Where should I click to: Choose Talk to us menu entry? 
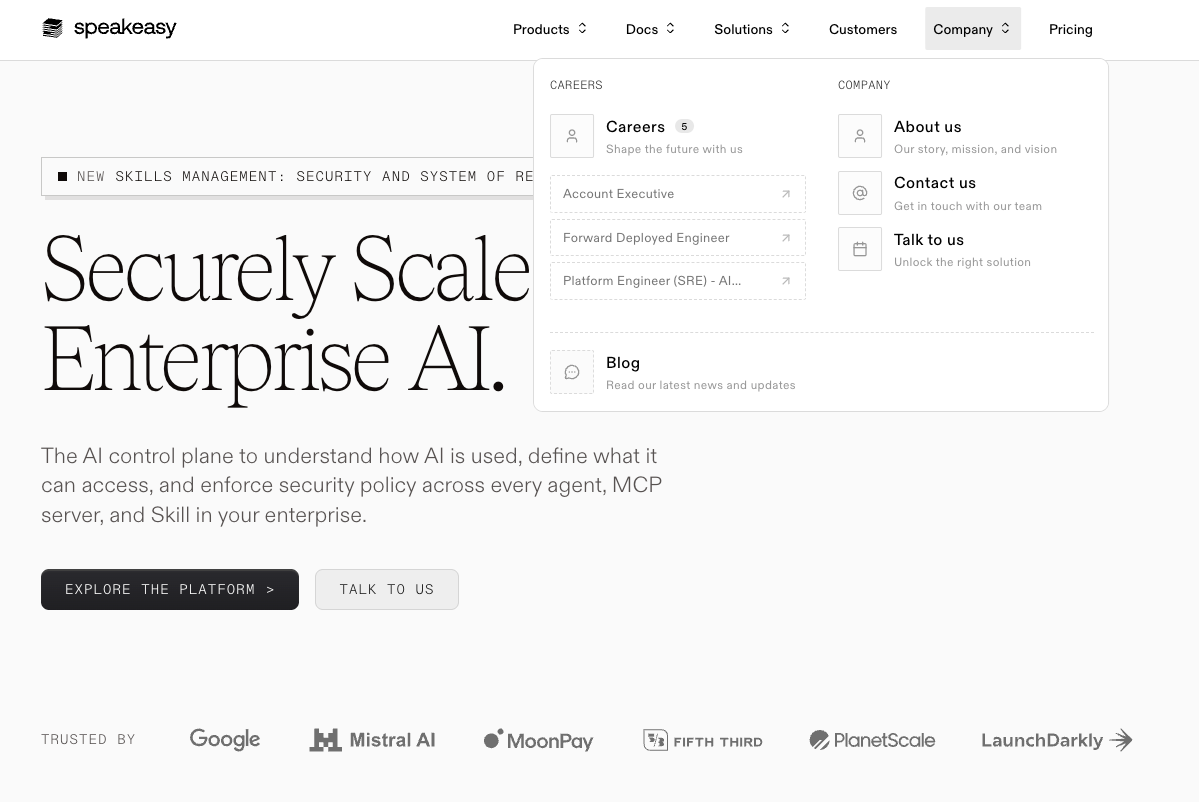(x=966, y=249)
